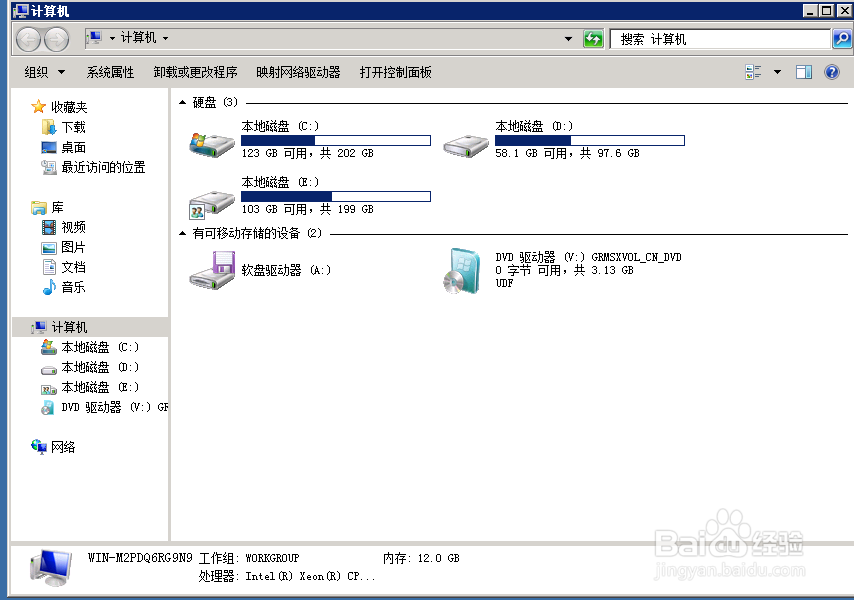Open dropdown arrow after 计算机 in address bar
Image resolution: width=854 pixels, height=600 pixels.
(x=166, y=38)
